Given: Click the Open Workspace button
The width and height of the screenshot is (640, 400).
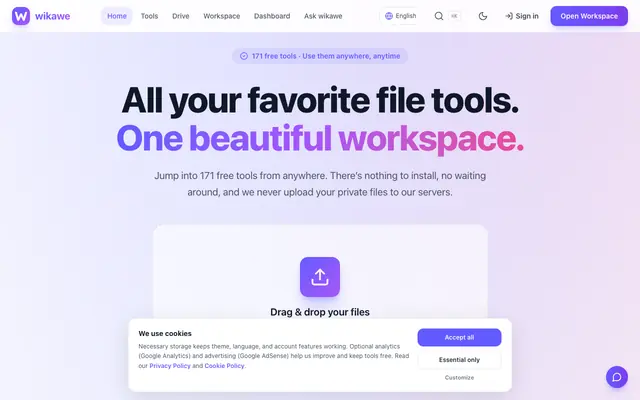Looking at the screenshot, I should (589, 16).
